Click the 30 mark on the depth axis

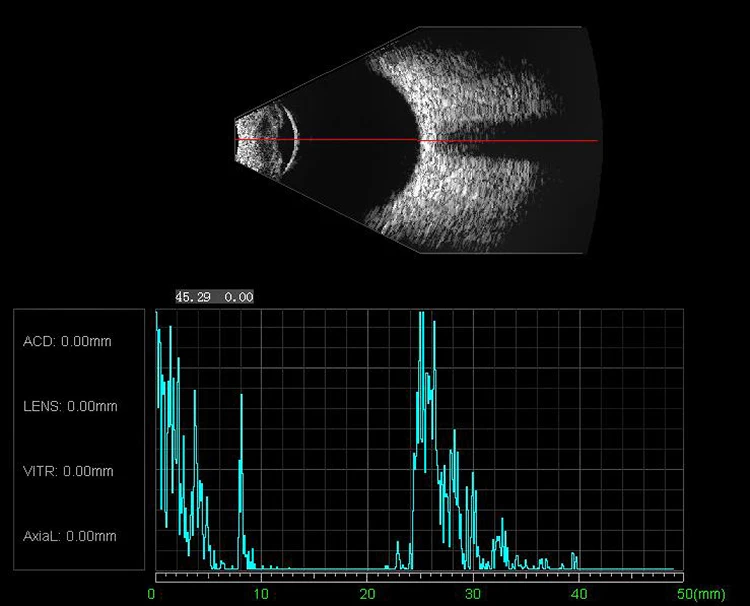(473, 593)
